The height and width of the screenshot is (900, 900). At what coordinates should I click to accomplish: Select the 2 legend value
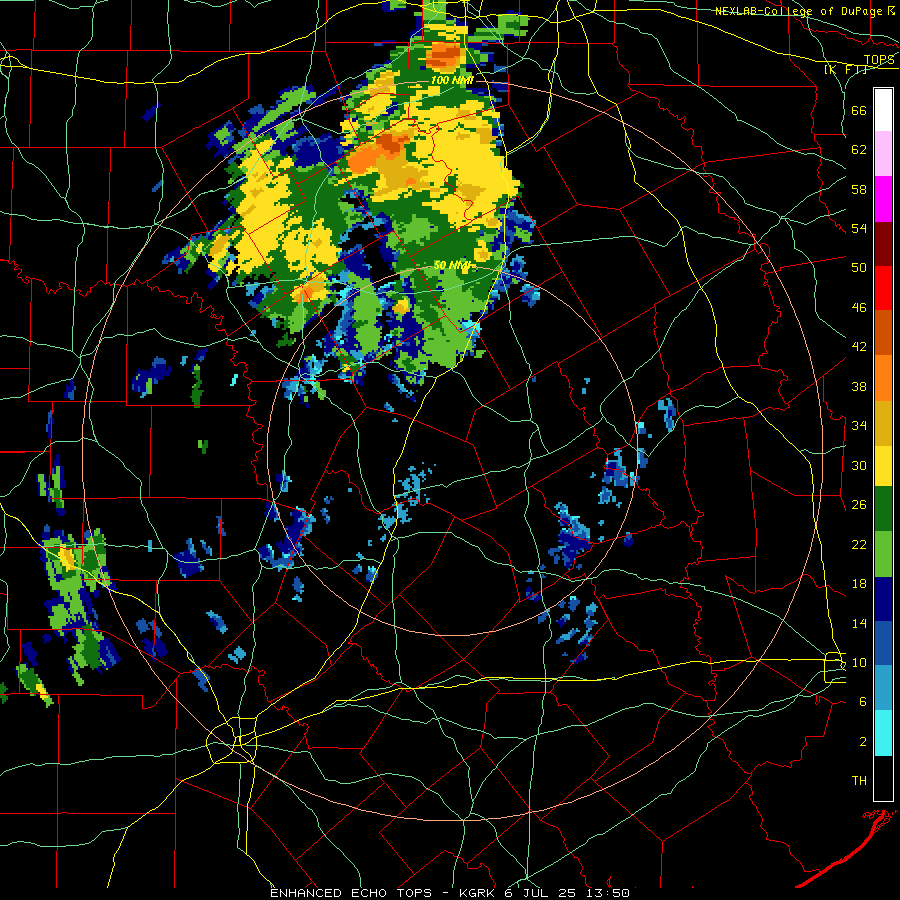[x=863, y=741]
